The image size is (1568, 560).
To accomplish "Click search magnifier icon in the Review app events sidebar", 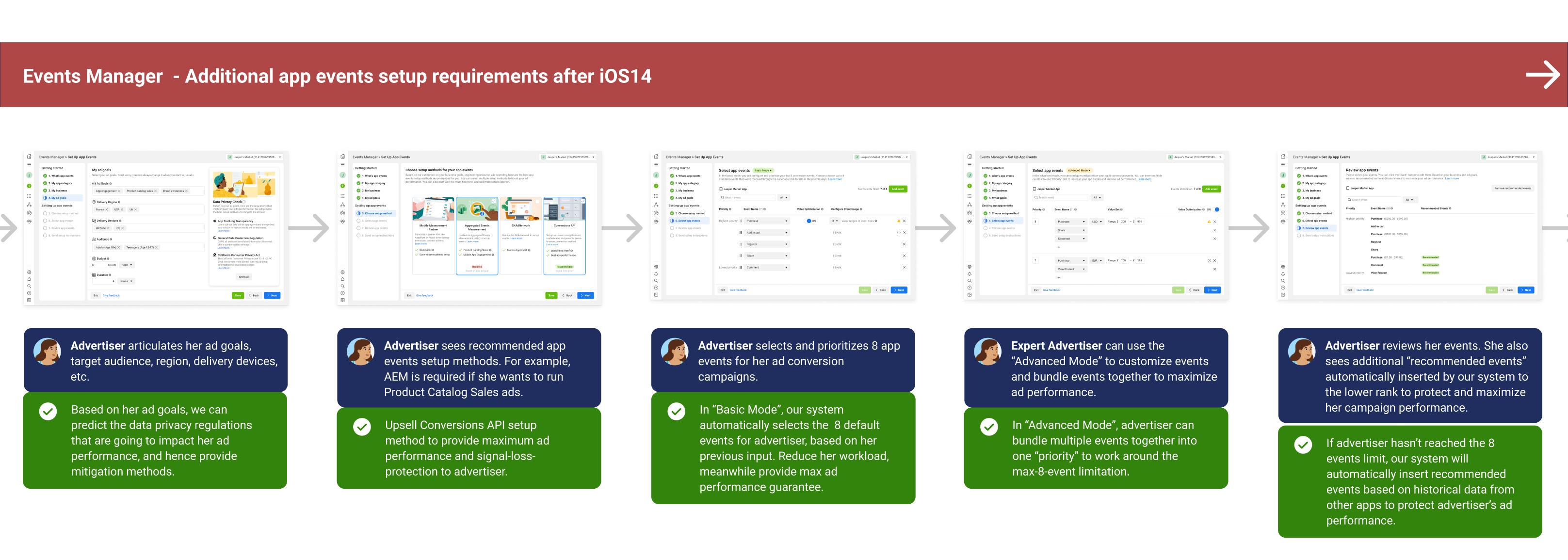I will [x=1282, y=281].
